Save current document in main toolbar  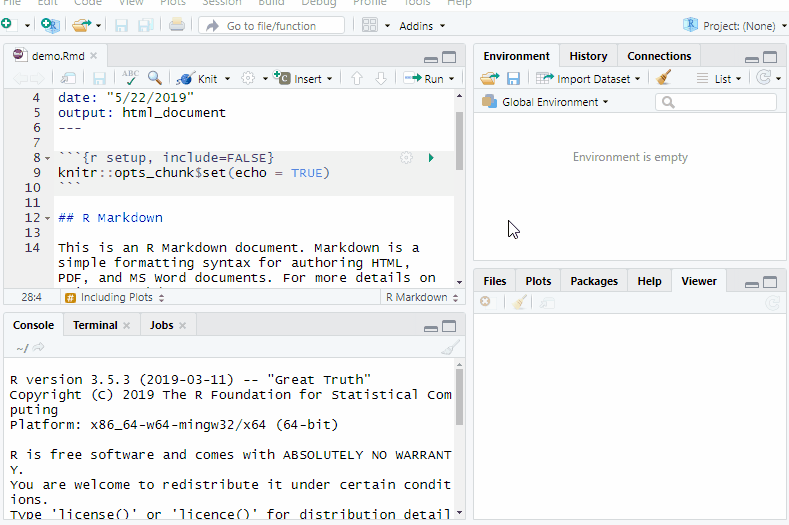click(x=121, y=25)
